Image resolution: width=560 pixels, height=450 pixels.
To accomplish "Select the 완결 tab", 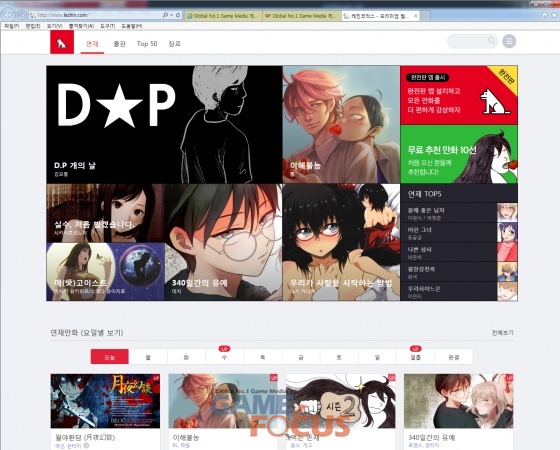I will (x=454, y=357).
